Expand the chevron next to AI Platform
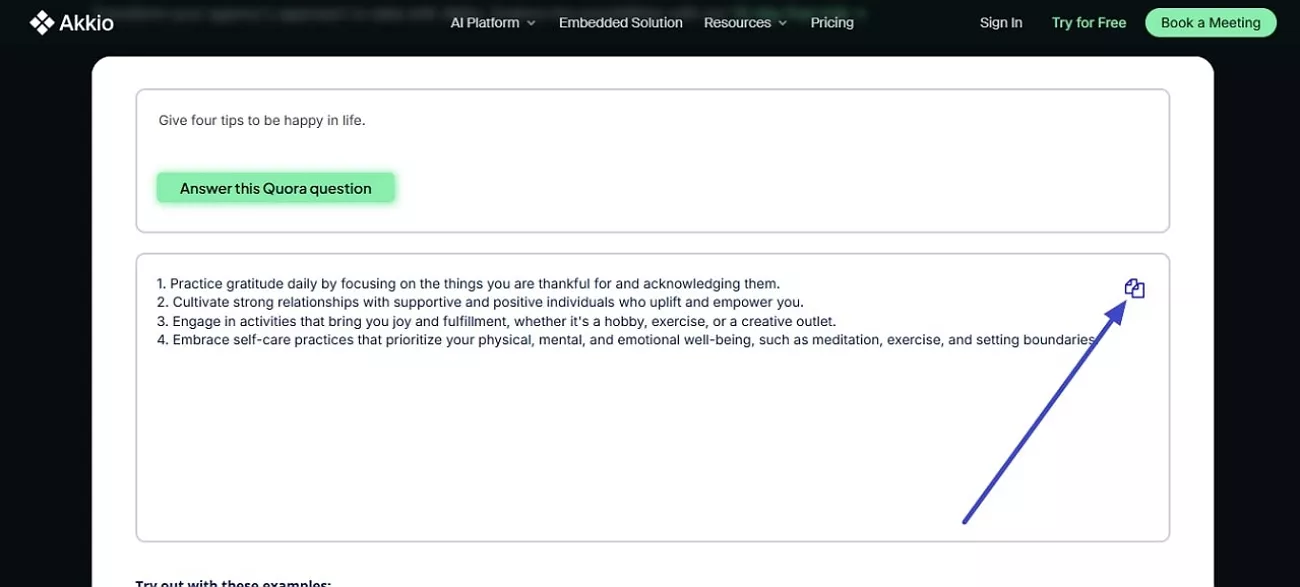Screen dimensions: 1300x587 pyautogui.click(x=531, y=23)
